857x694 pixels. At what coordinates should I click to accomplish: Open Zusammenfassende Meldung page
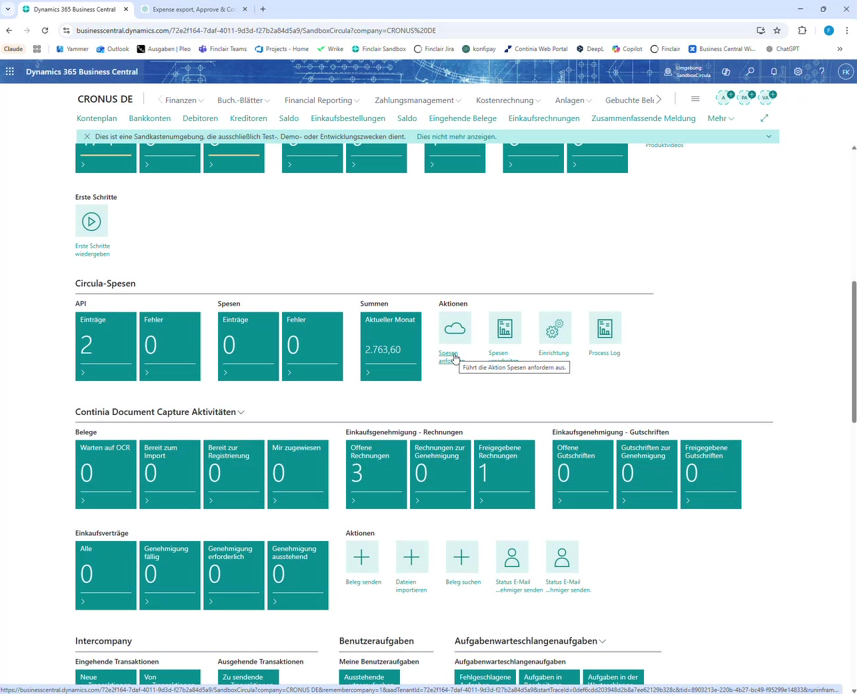[643, 119]
